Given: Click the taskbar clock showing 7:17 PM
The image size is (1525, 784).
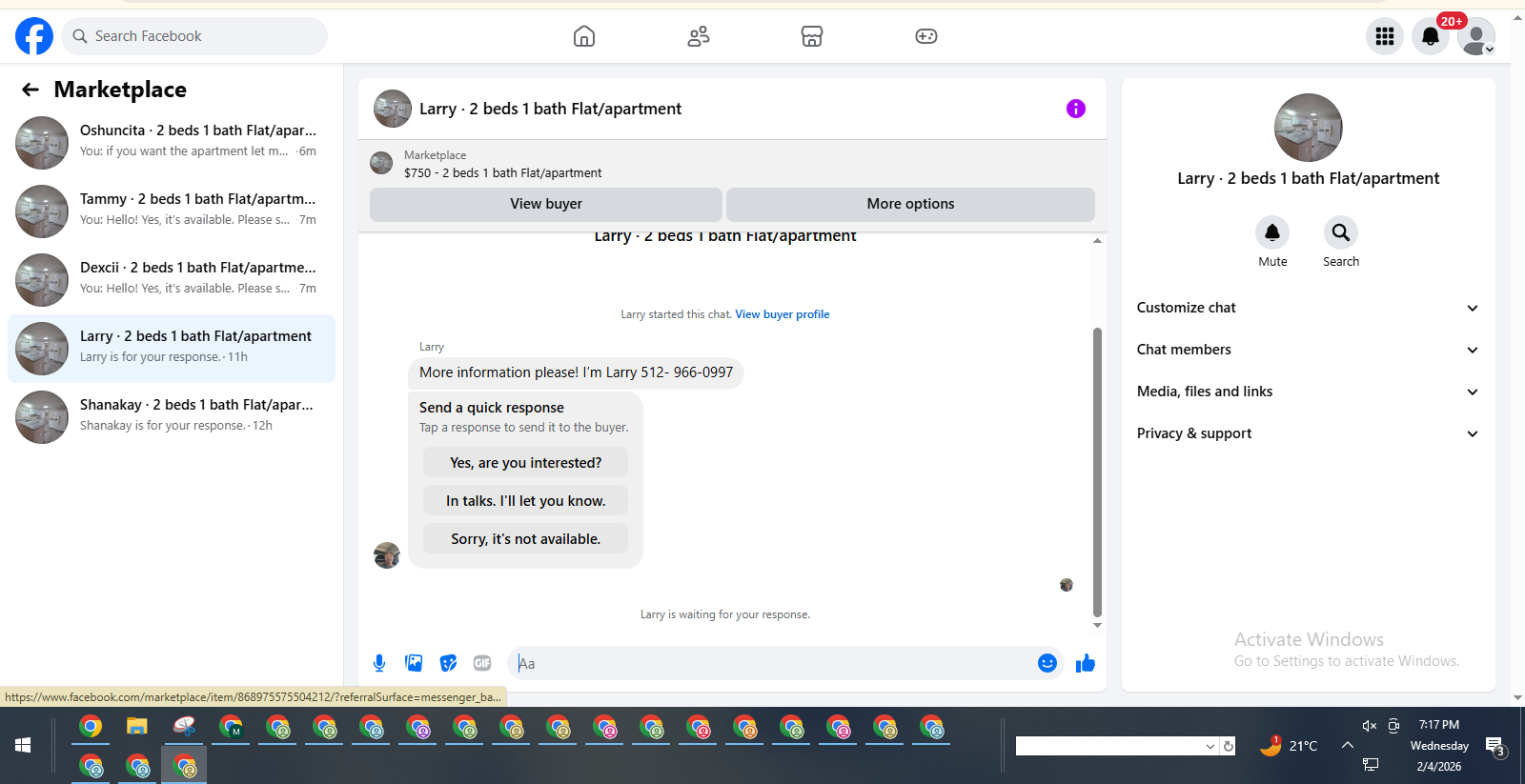Looking at the screenshot, I should pyautogui.click(x=1439, y=725).
